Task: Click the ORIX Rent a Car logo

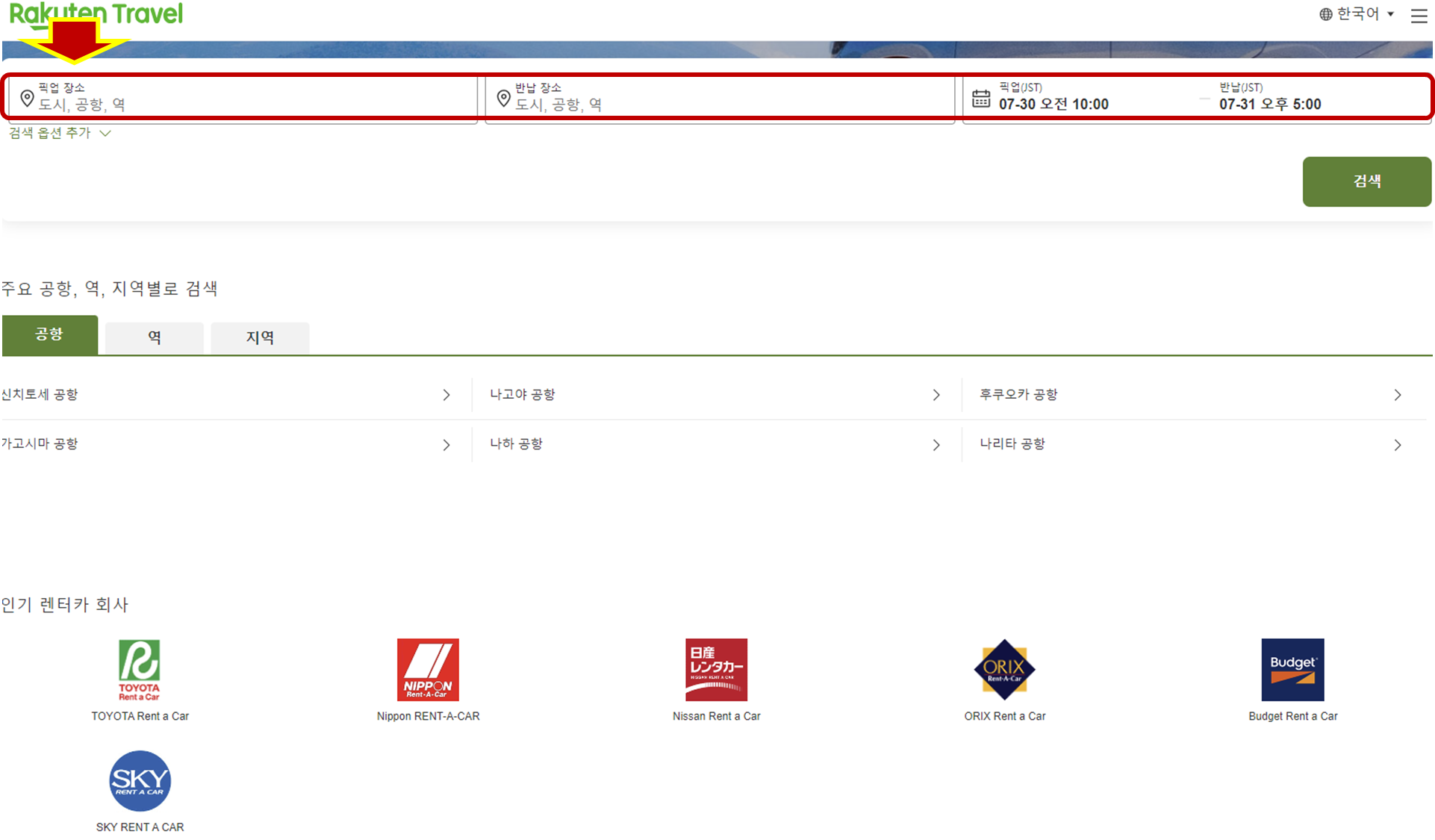Action: pyautogui.click(x=1003, y=669)
